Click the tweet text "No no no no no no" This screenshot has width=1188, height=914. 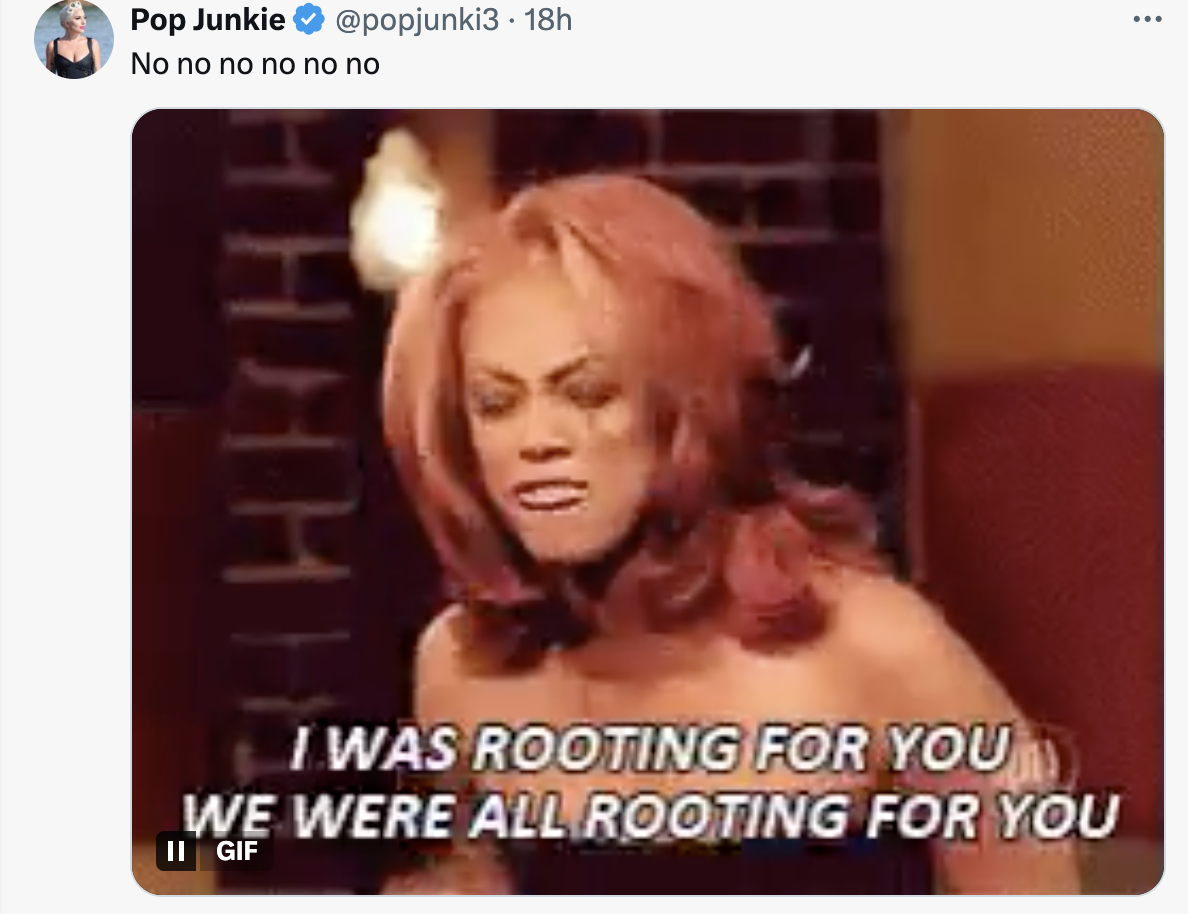pyautogui.click(x=255, y=64)
